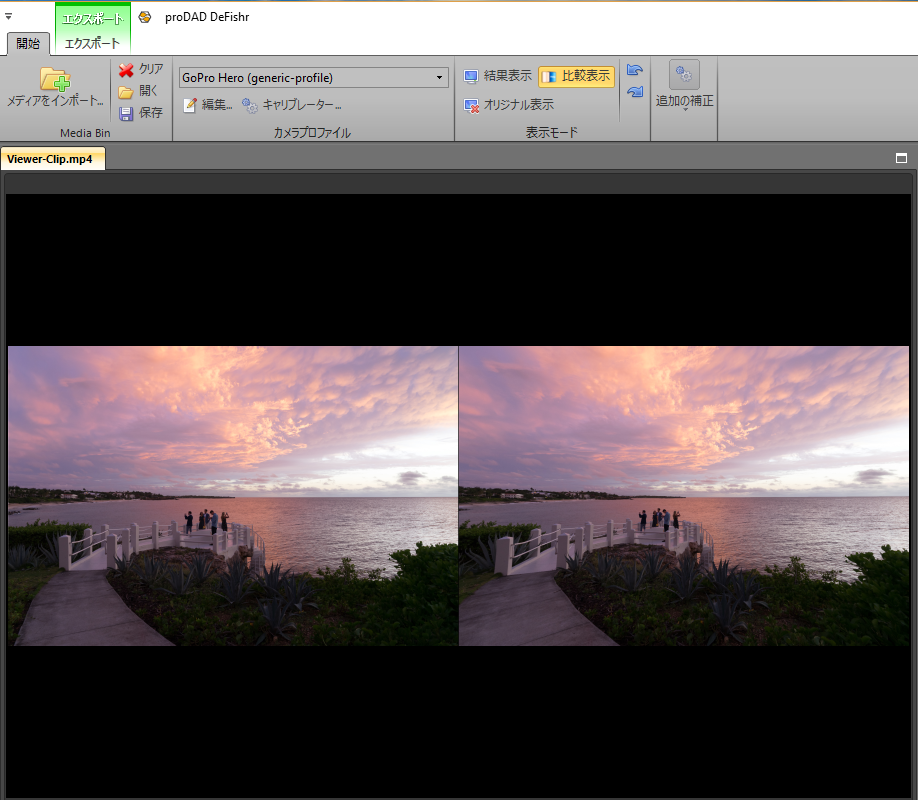Save the project with 保存
Image resolution: width=918 pixels, height=800 pixels.
(140, 113)
